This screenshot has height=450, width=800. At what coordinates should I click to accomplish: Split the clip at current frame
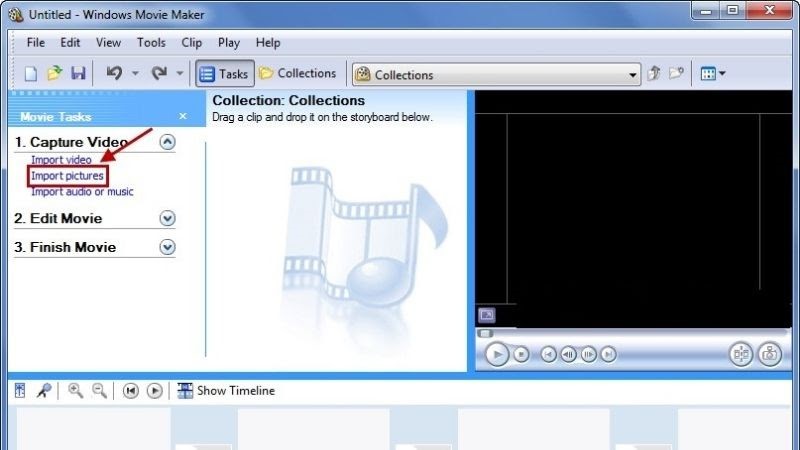(x=741, y=354)
